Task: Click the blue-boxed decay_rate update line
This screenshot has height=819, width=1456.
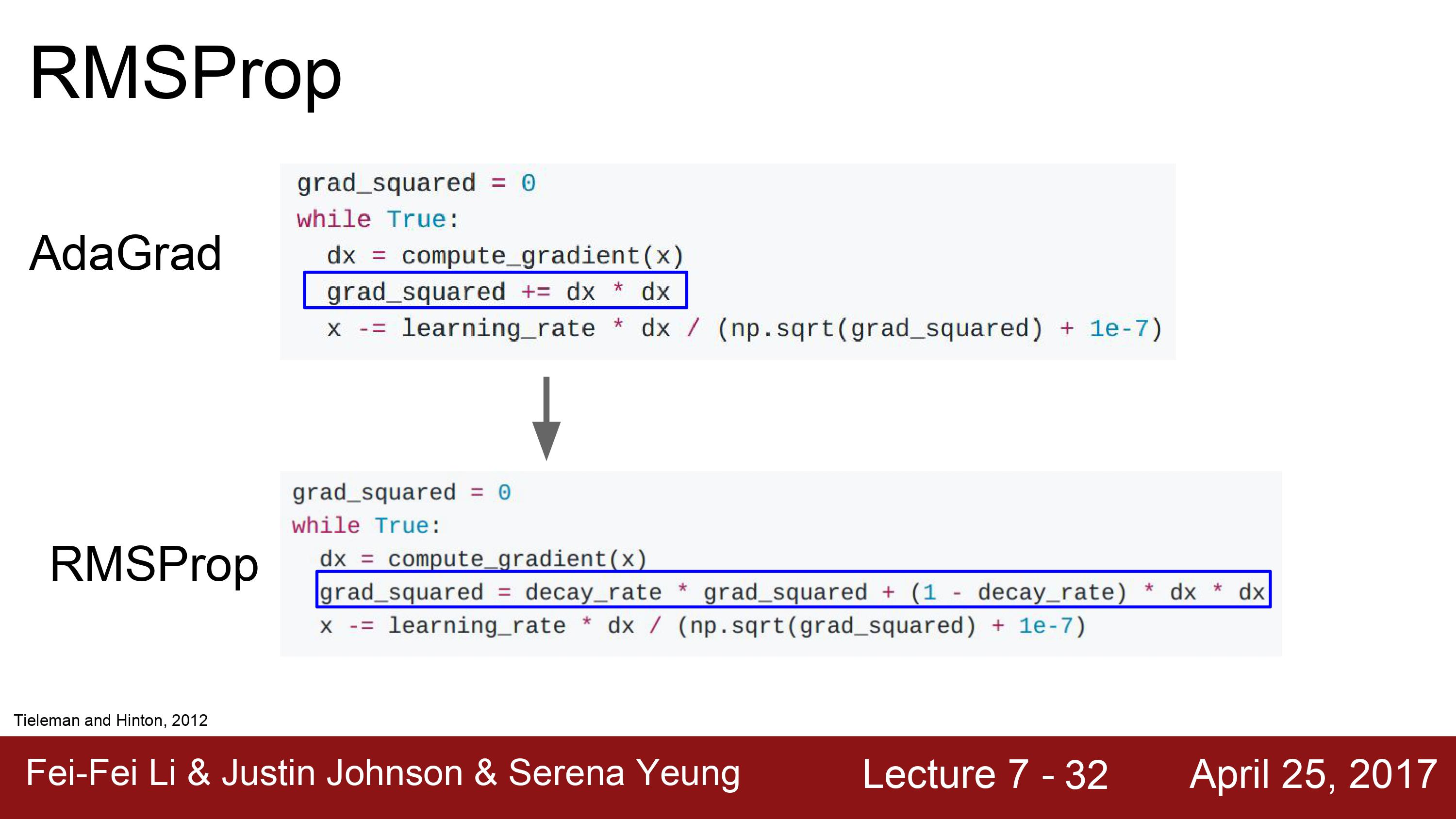Action: (794, 590)
